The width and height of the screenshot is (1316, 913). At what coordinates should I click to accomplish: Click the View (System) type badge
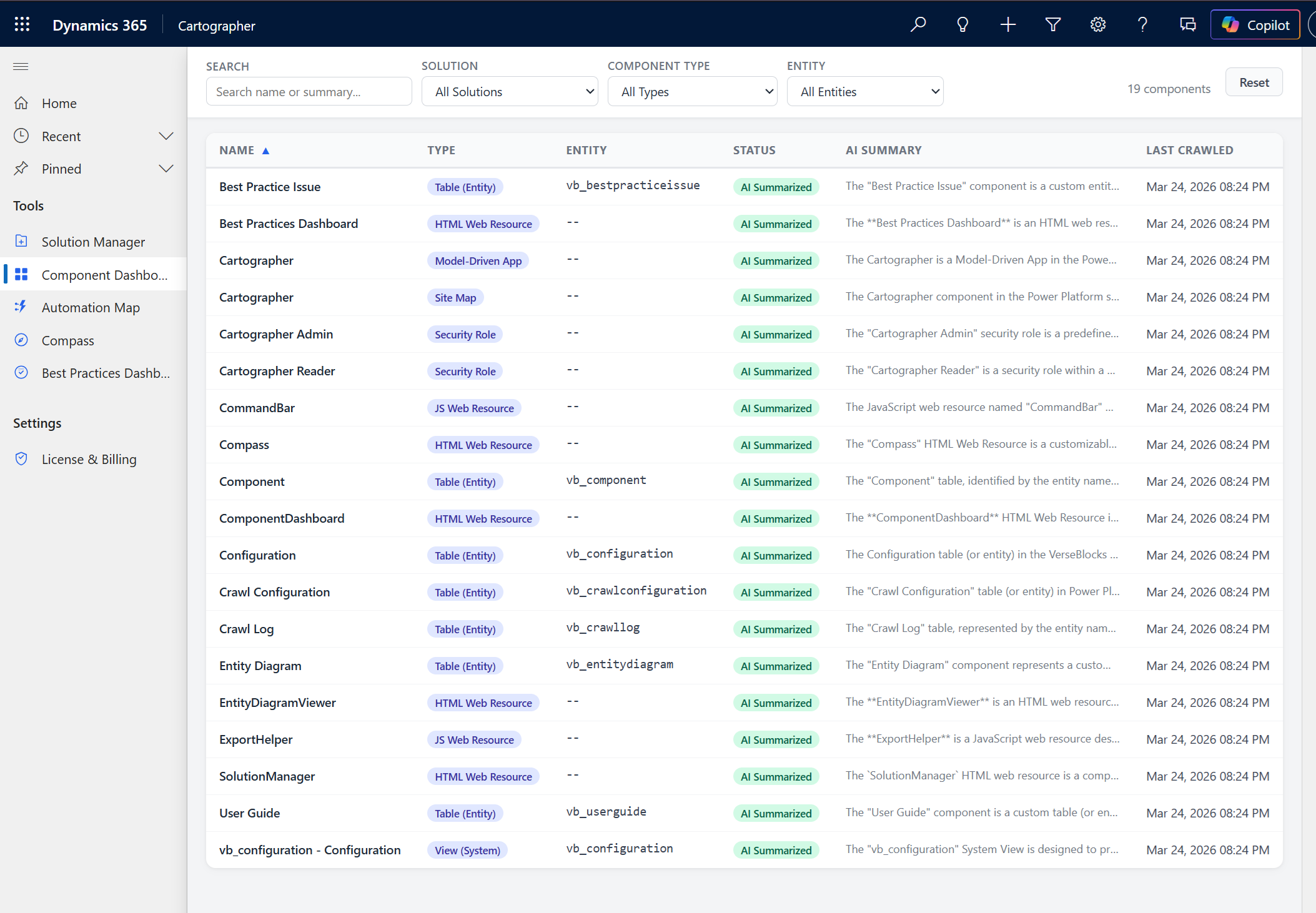467,850
